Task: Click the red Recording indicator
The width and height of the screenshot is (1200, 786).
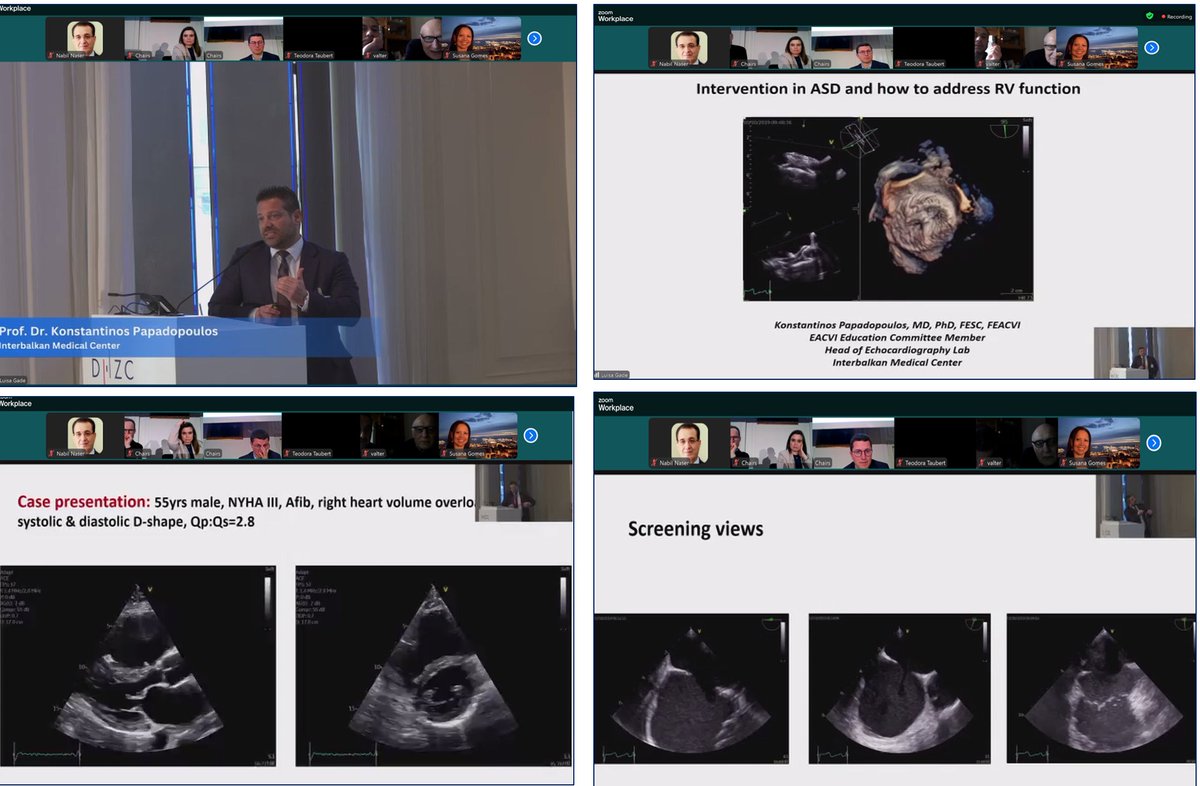Action: 1177,16
